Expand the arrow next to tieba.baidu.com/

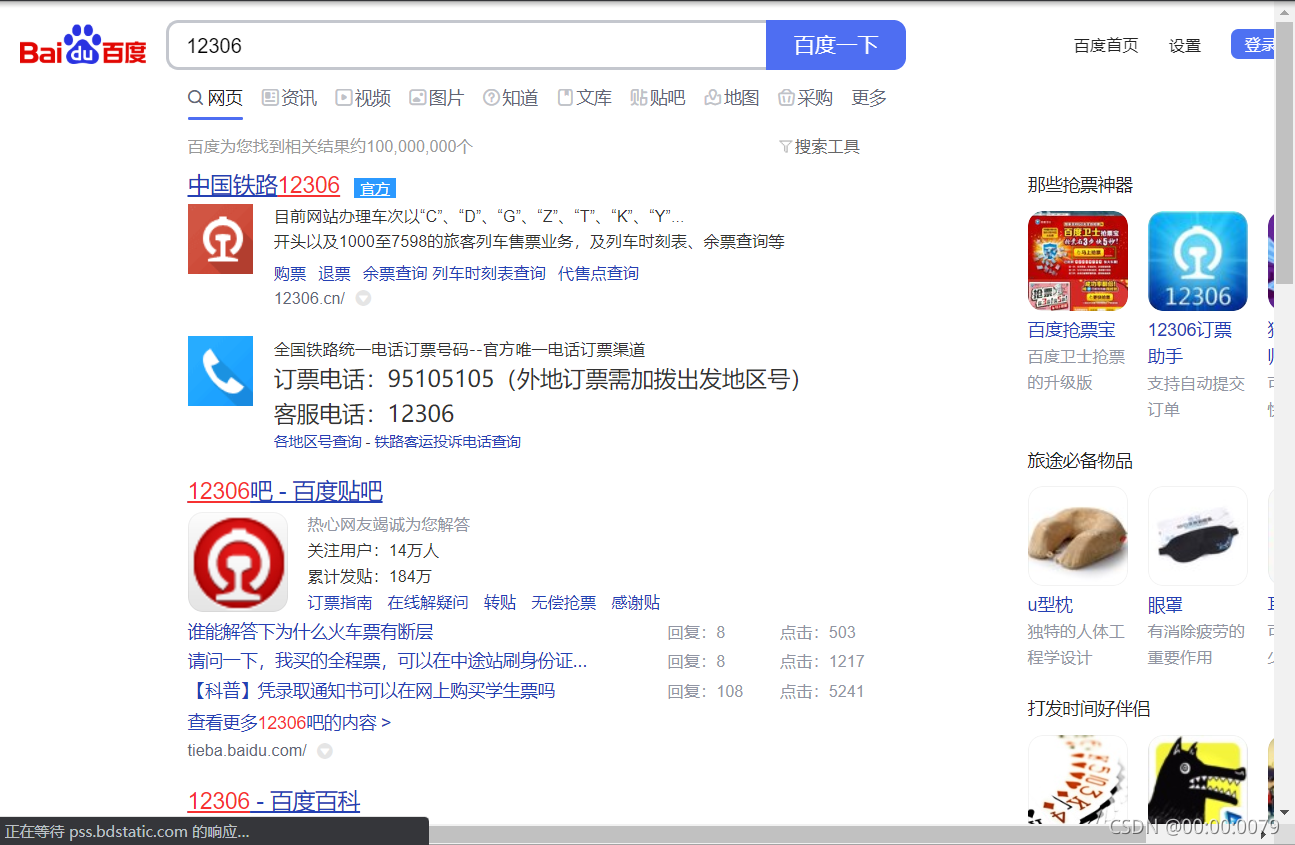[325, 751]
